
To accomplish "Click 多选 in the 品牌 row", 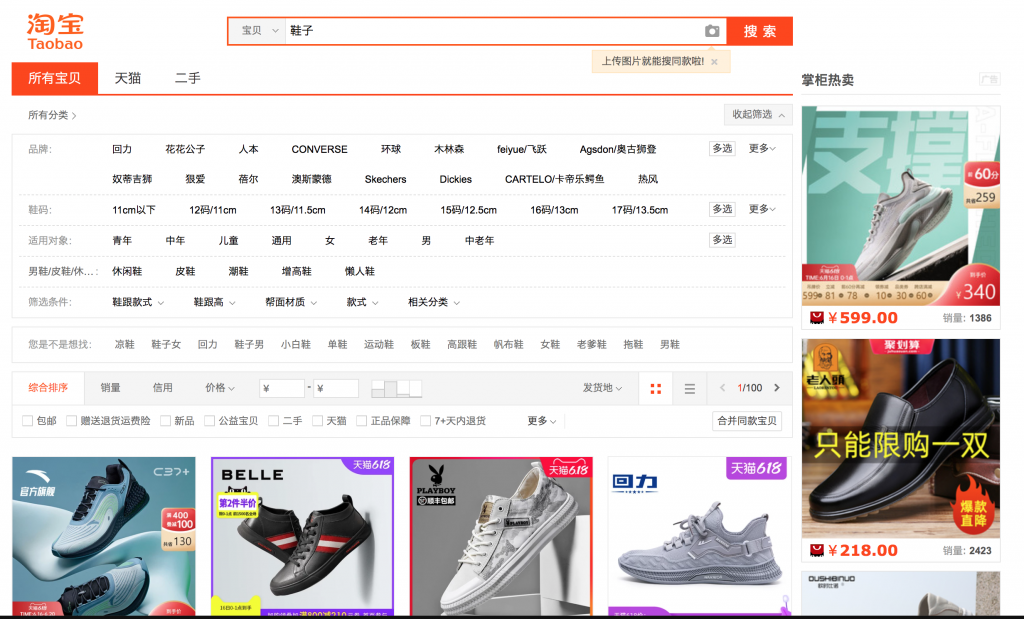I will (722, 149).
